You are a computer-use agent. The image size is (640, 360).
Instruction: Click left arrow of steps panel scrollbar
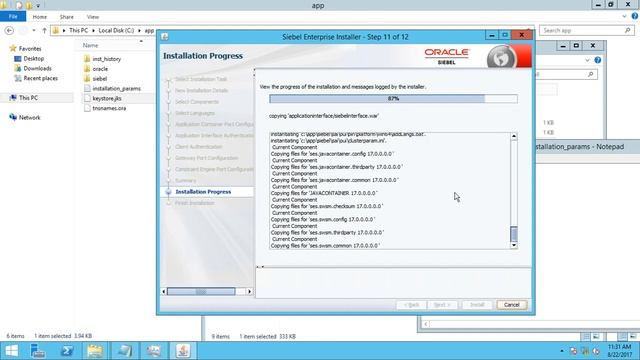click(164, 291)
